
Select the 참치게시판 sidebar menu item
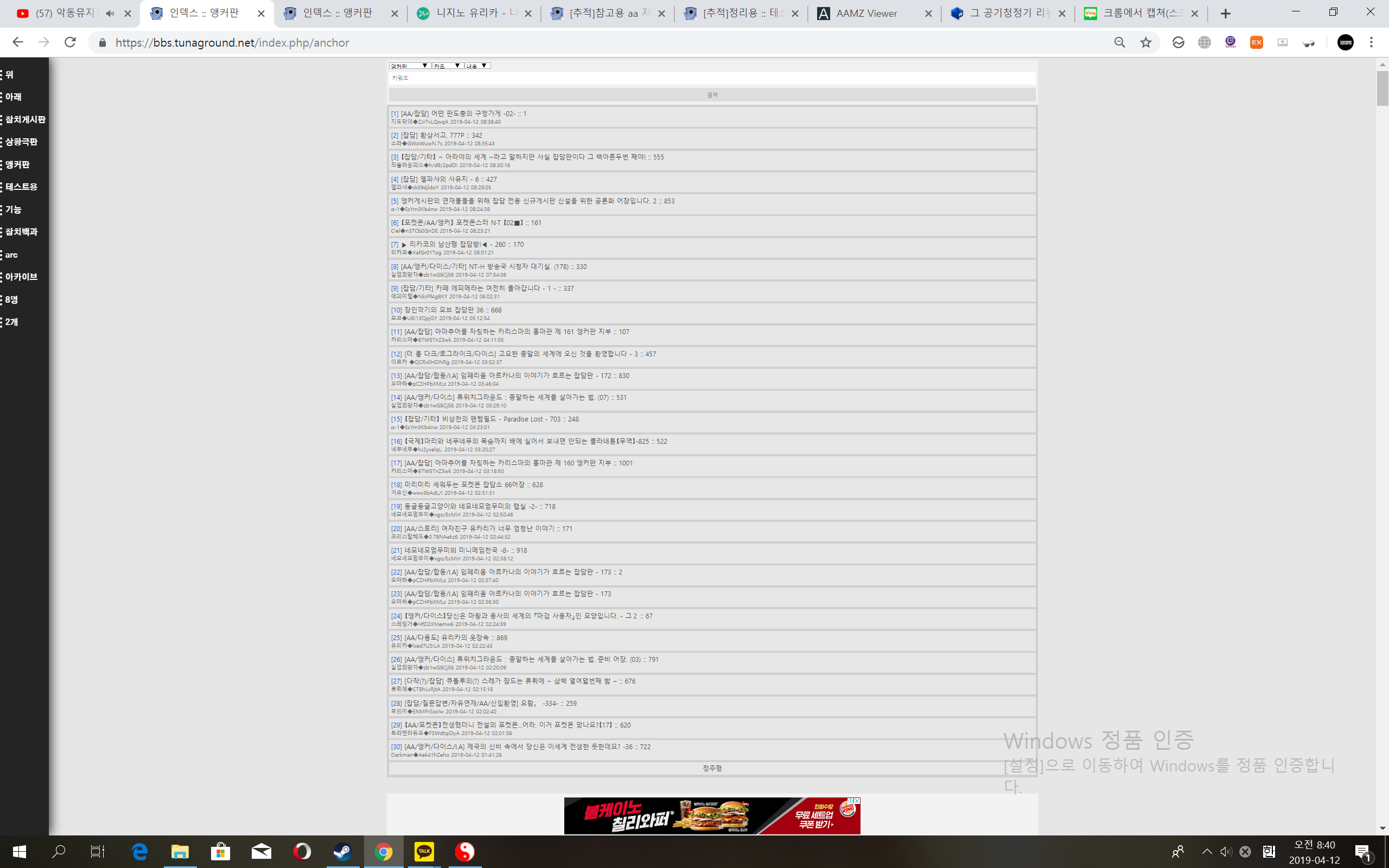(26, 119)
